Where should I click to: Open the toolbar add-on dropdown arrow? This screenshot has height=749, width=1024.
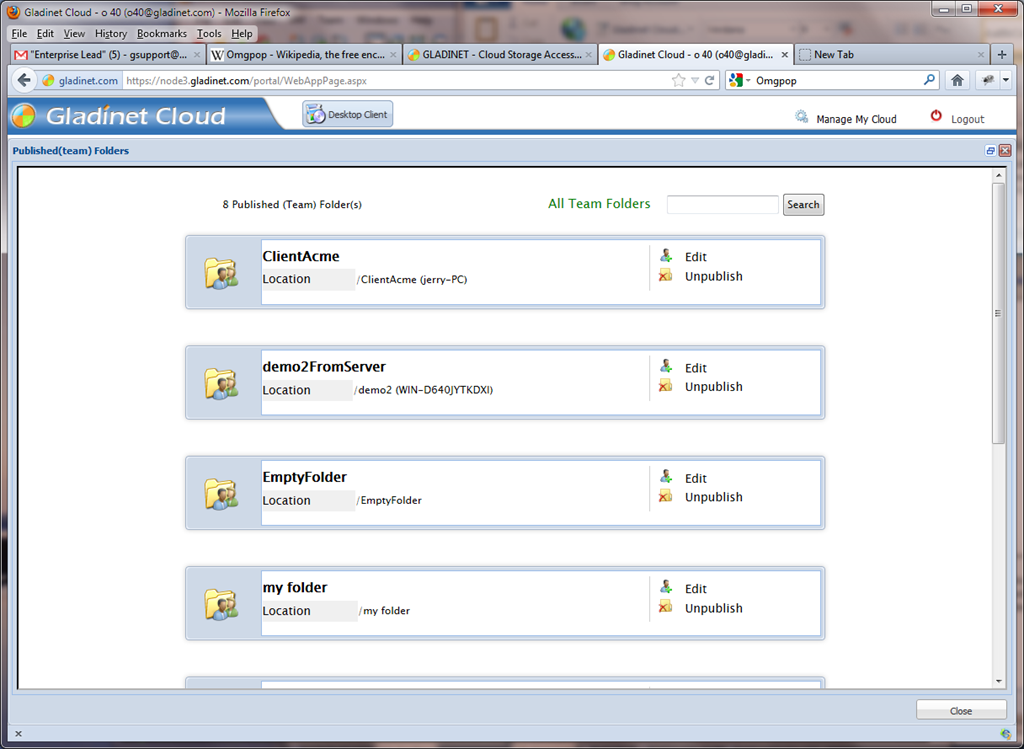coord(1006,80)
